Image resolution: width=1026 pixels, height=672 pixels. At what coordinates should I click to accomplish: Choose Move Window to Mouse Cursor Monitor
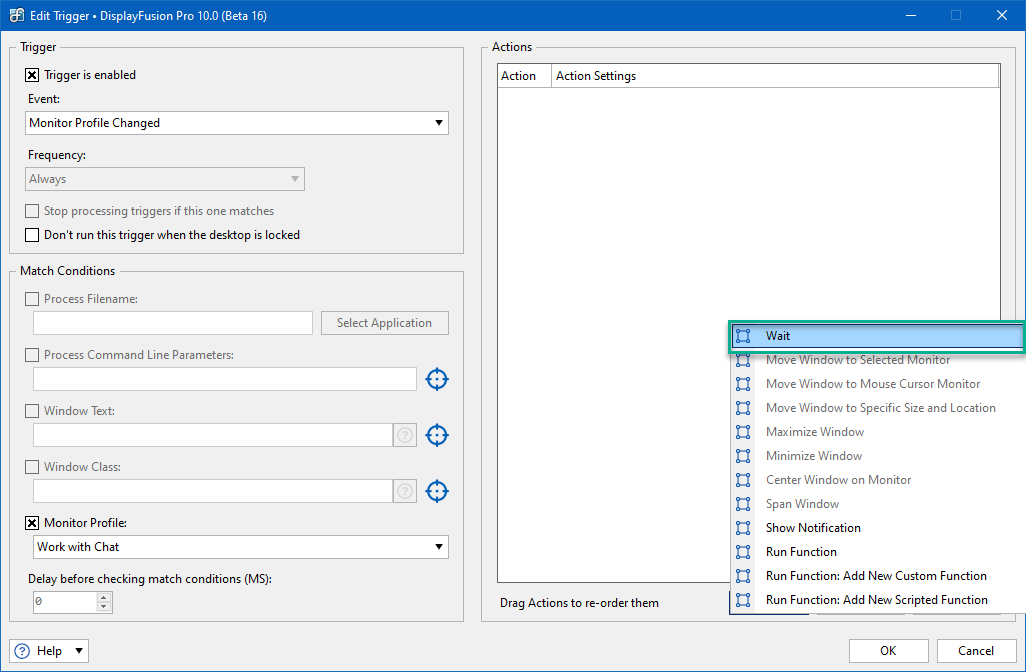tap(877, 384)
